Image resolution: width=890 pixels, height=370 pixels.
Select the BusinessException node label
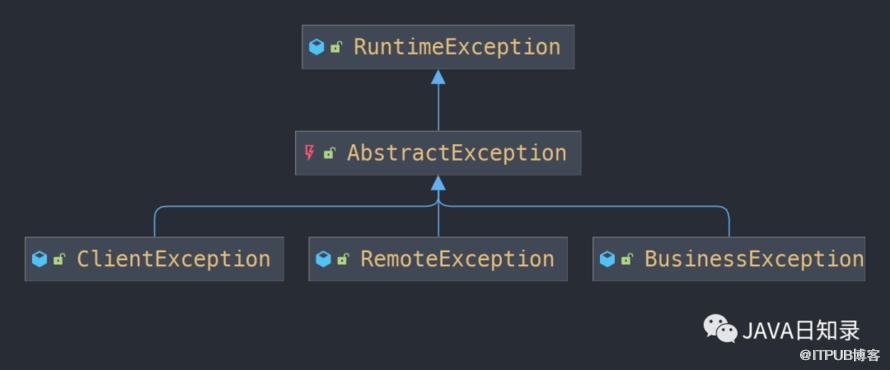pos(754,259)
